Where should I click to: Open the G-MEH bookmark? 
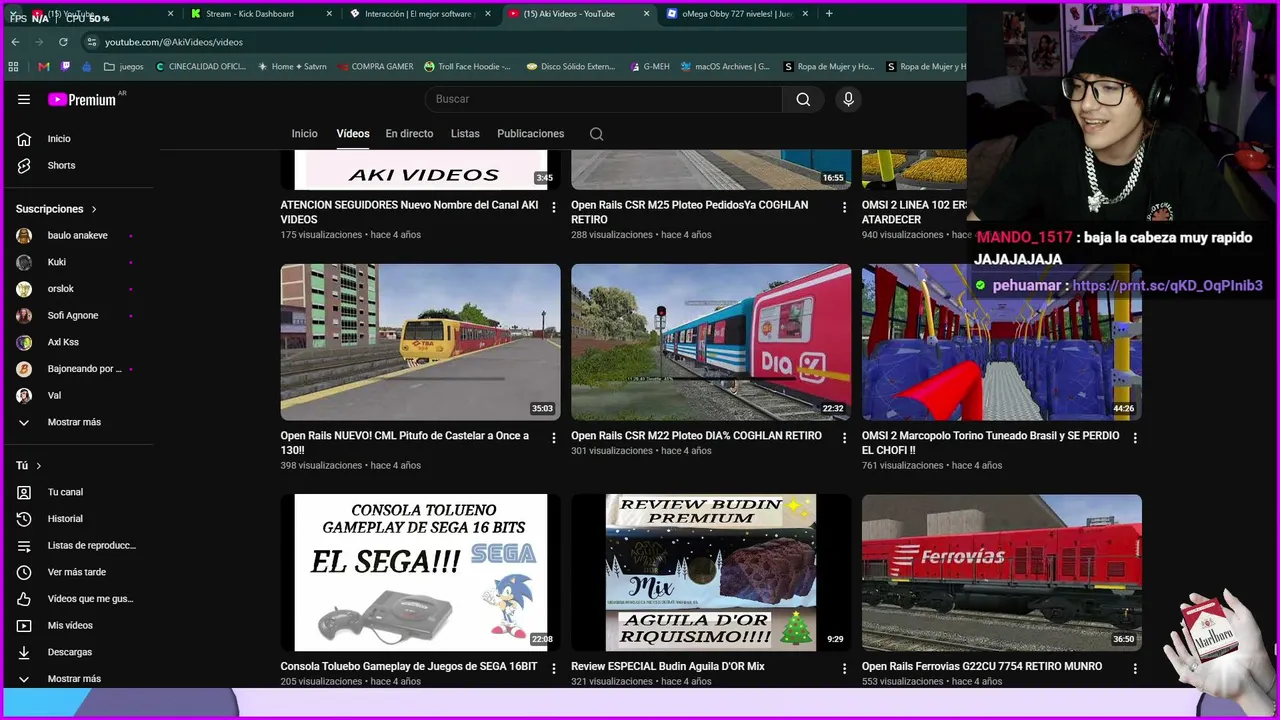[x=650, y=67]
